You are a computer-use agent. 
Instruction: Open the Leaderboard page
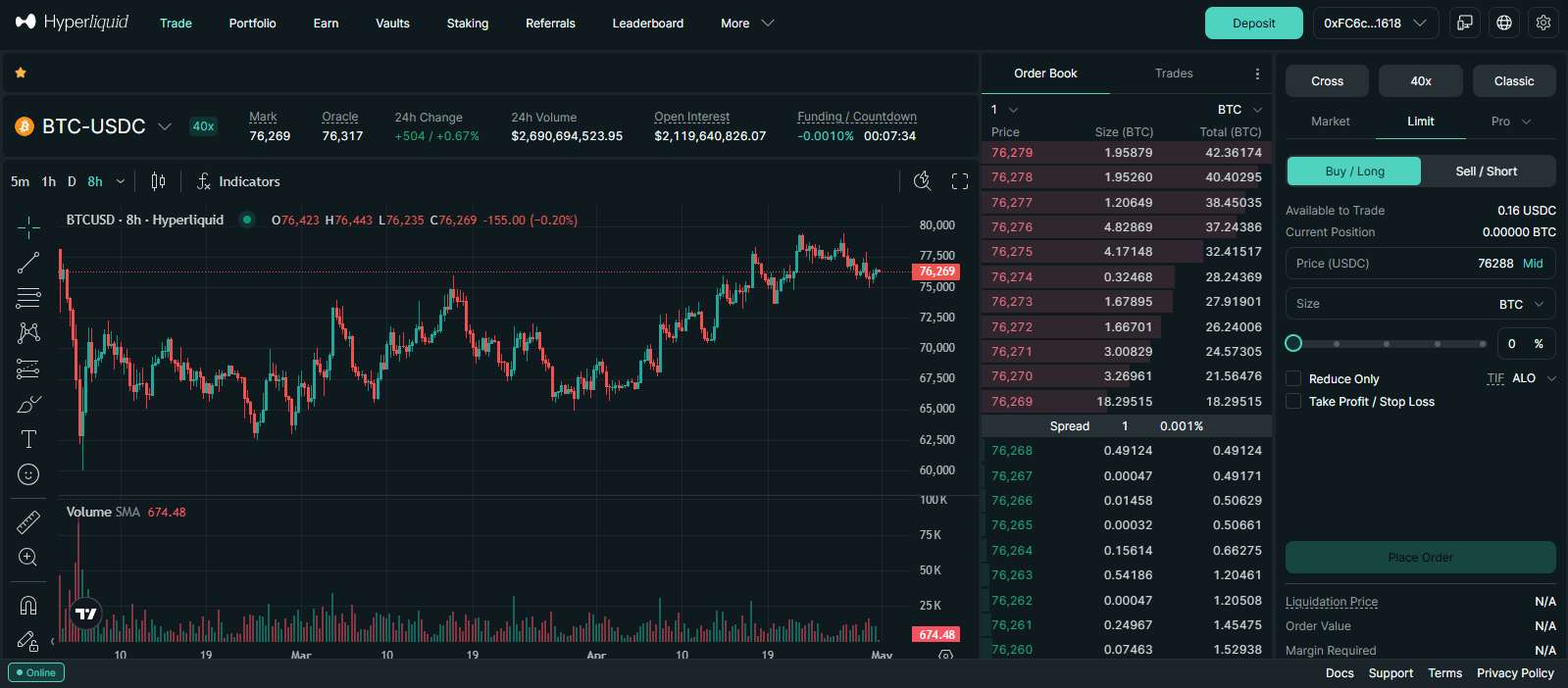pyautogui.click(x=648, y=23)
